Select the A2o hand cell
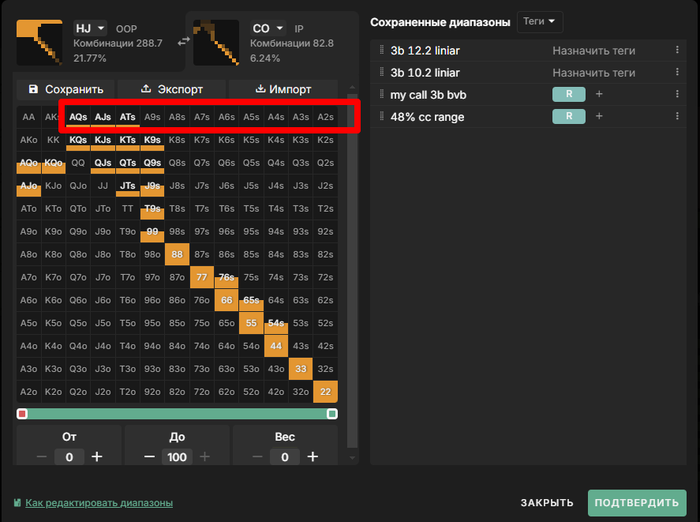700x522 pixels. pos(29,392)
